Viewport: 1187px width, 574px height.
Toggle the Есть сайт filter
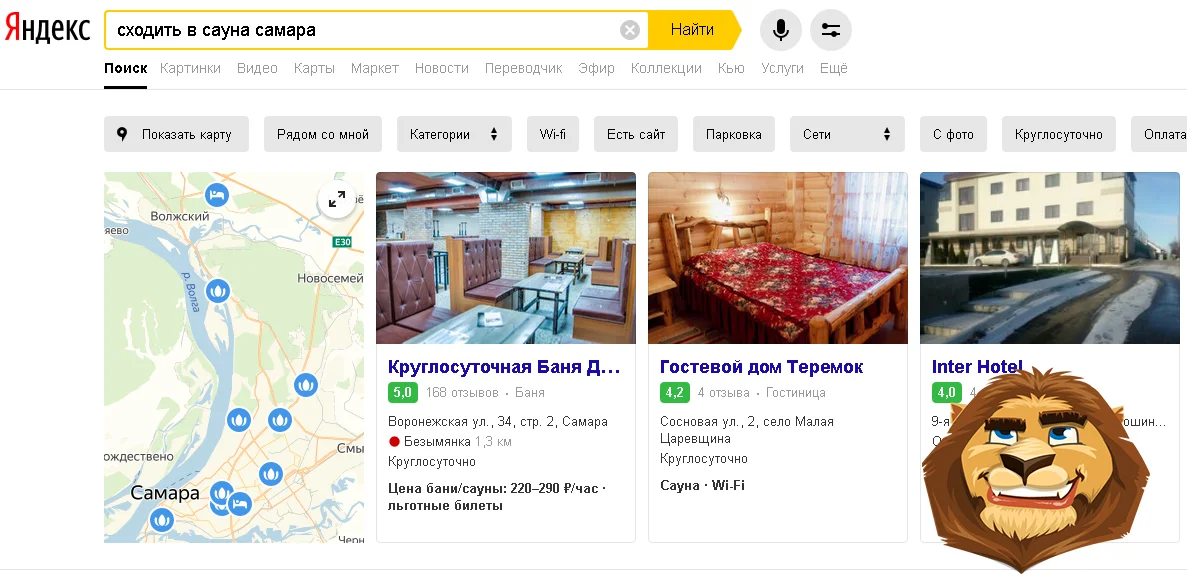click(636, 134)
